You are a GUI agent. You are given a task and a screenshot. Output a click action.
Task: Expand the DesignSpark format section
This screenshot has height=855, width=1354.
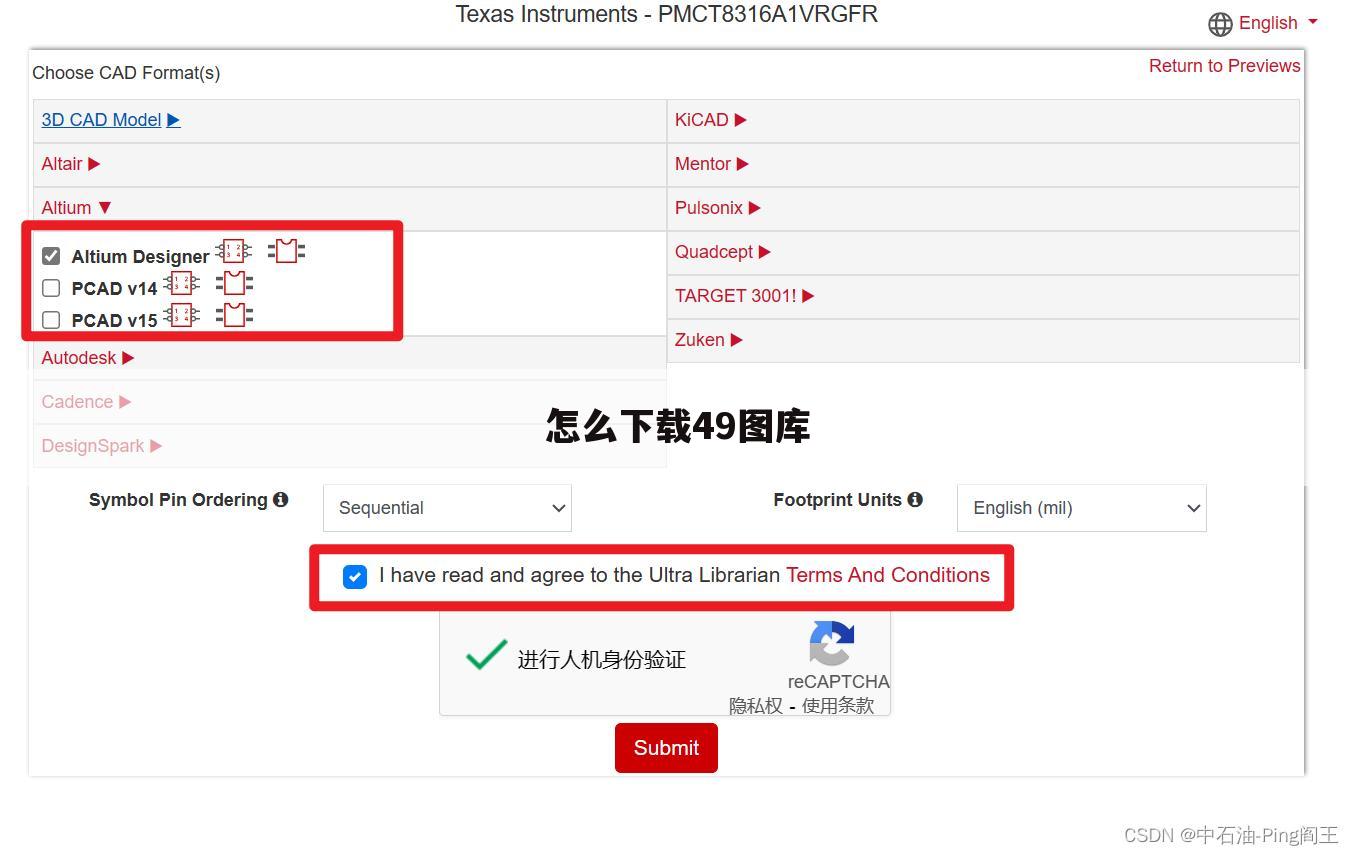[102, 446]
